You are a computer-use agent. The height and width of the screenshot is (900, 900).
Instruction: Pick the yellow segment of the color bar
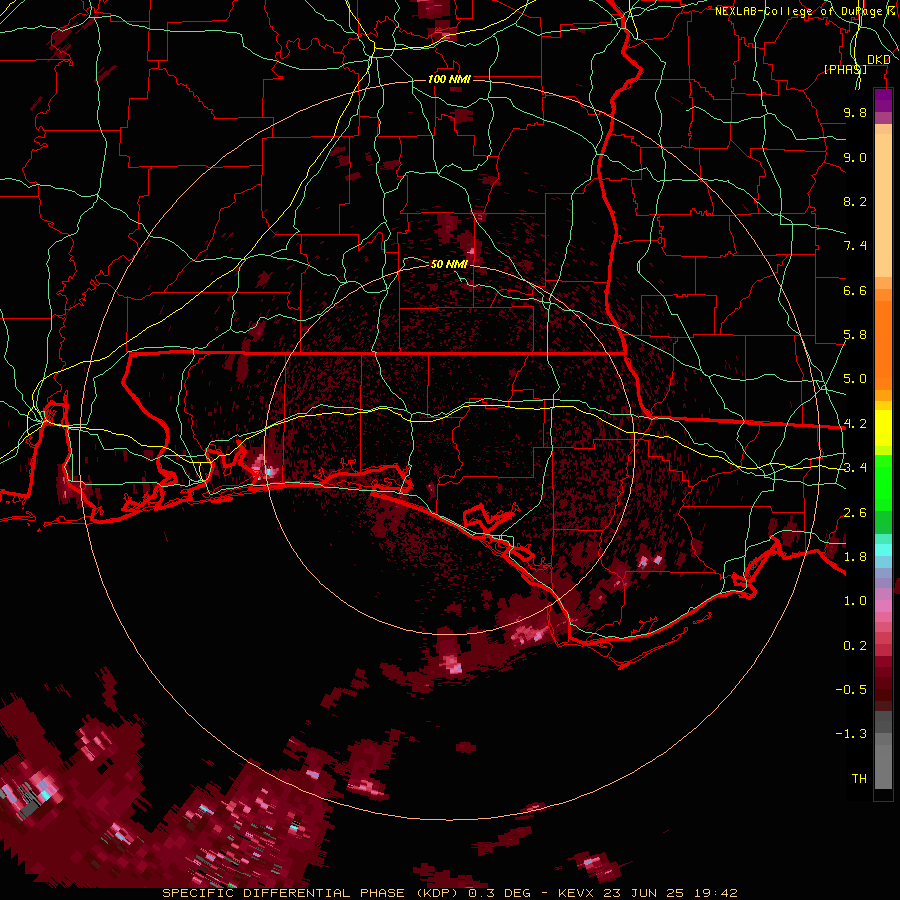click(x=883, y=428)
